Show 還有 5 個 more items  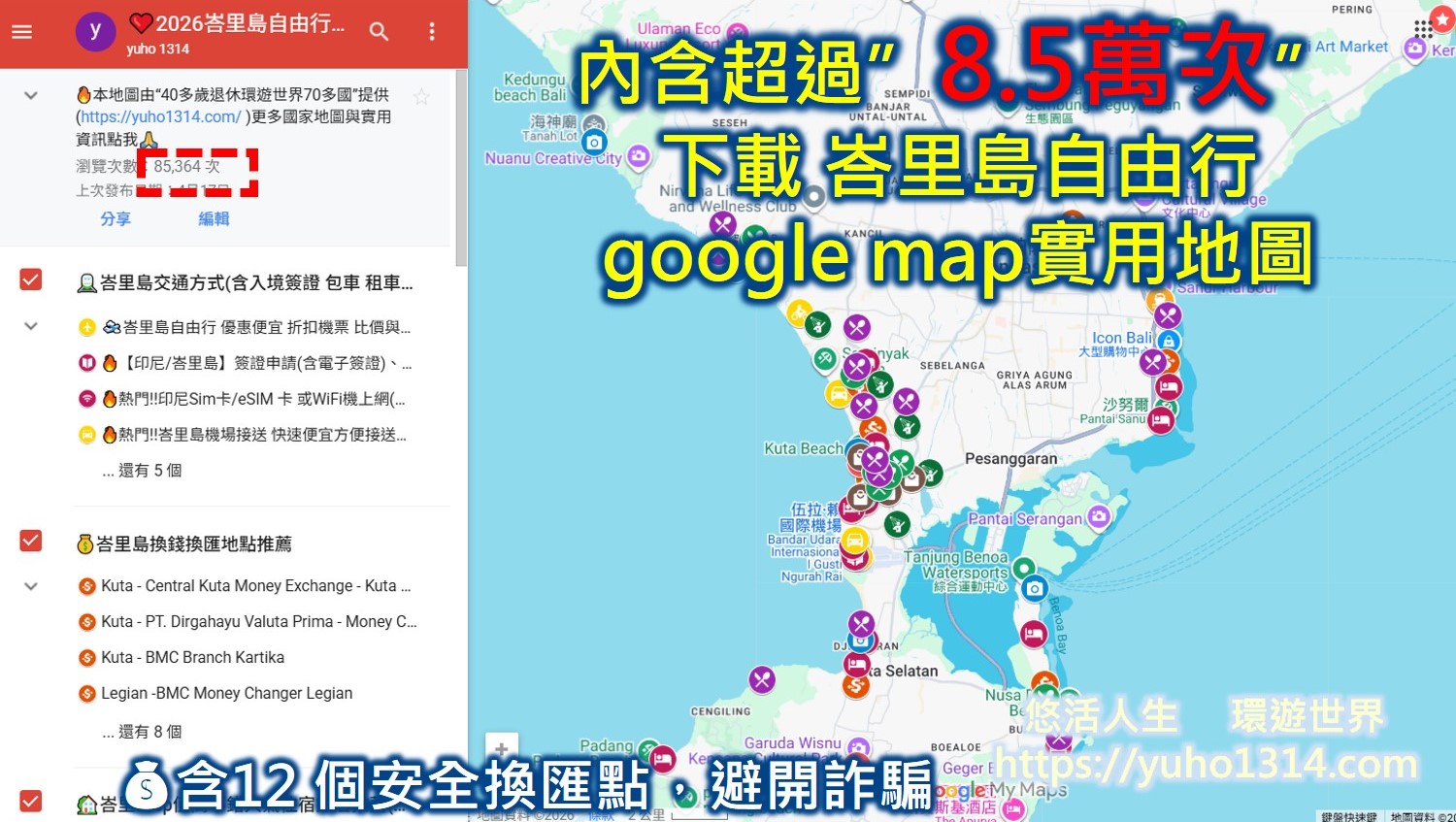[x=142, y=471]
